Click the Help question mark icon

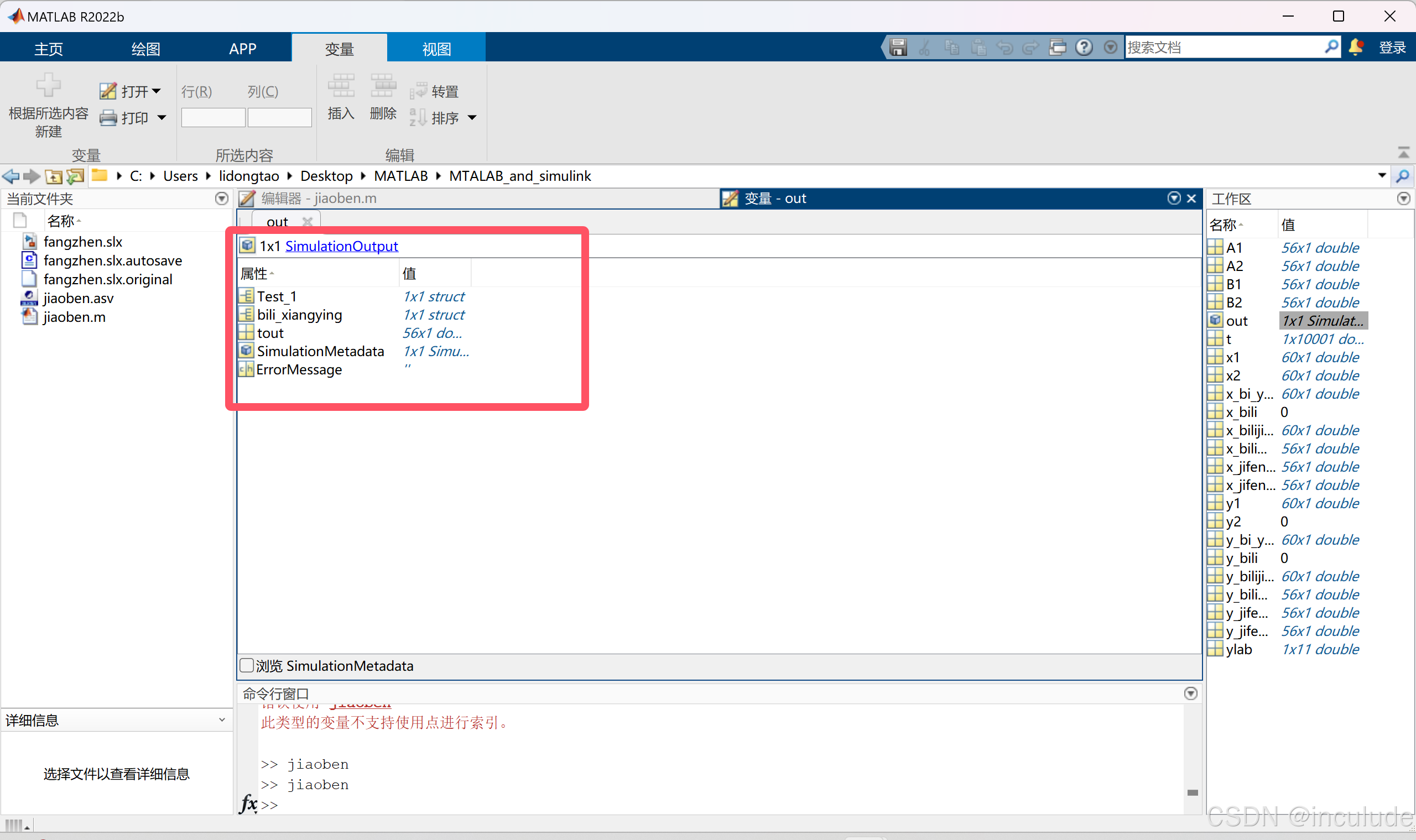click(1084, 47)
